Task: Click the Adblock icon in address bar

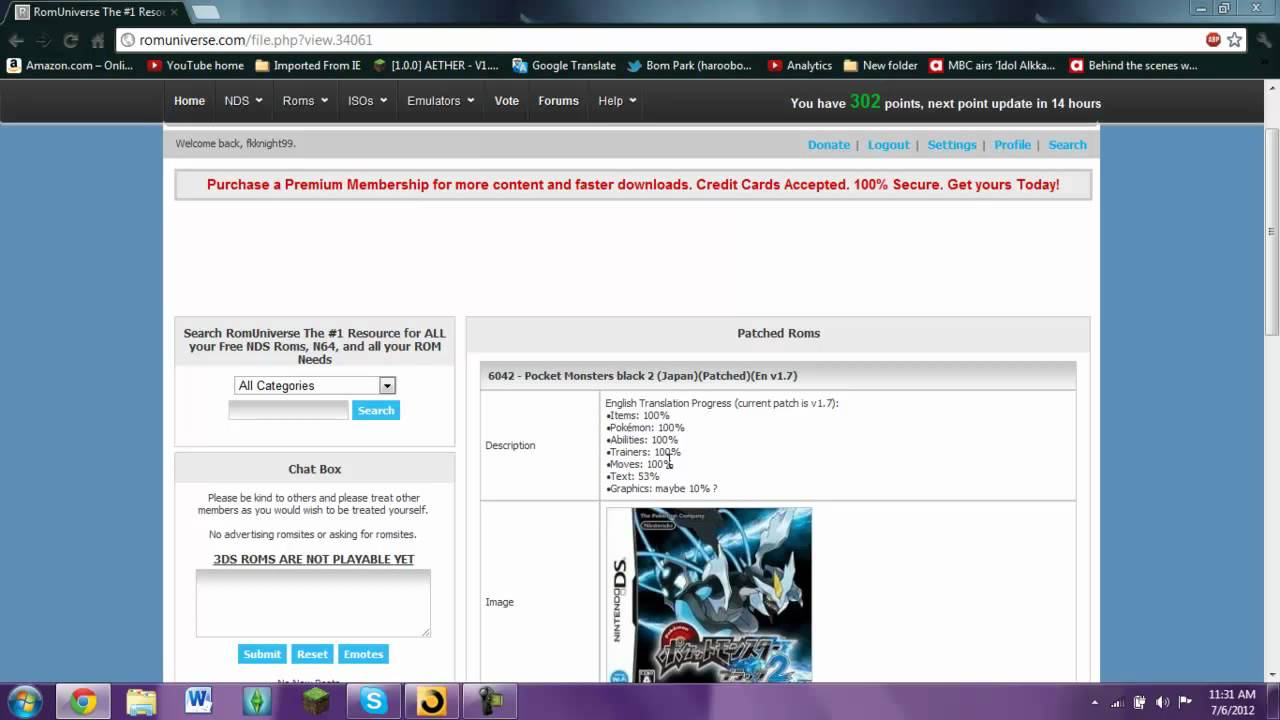Action: pos(1213,40)
